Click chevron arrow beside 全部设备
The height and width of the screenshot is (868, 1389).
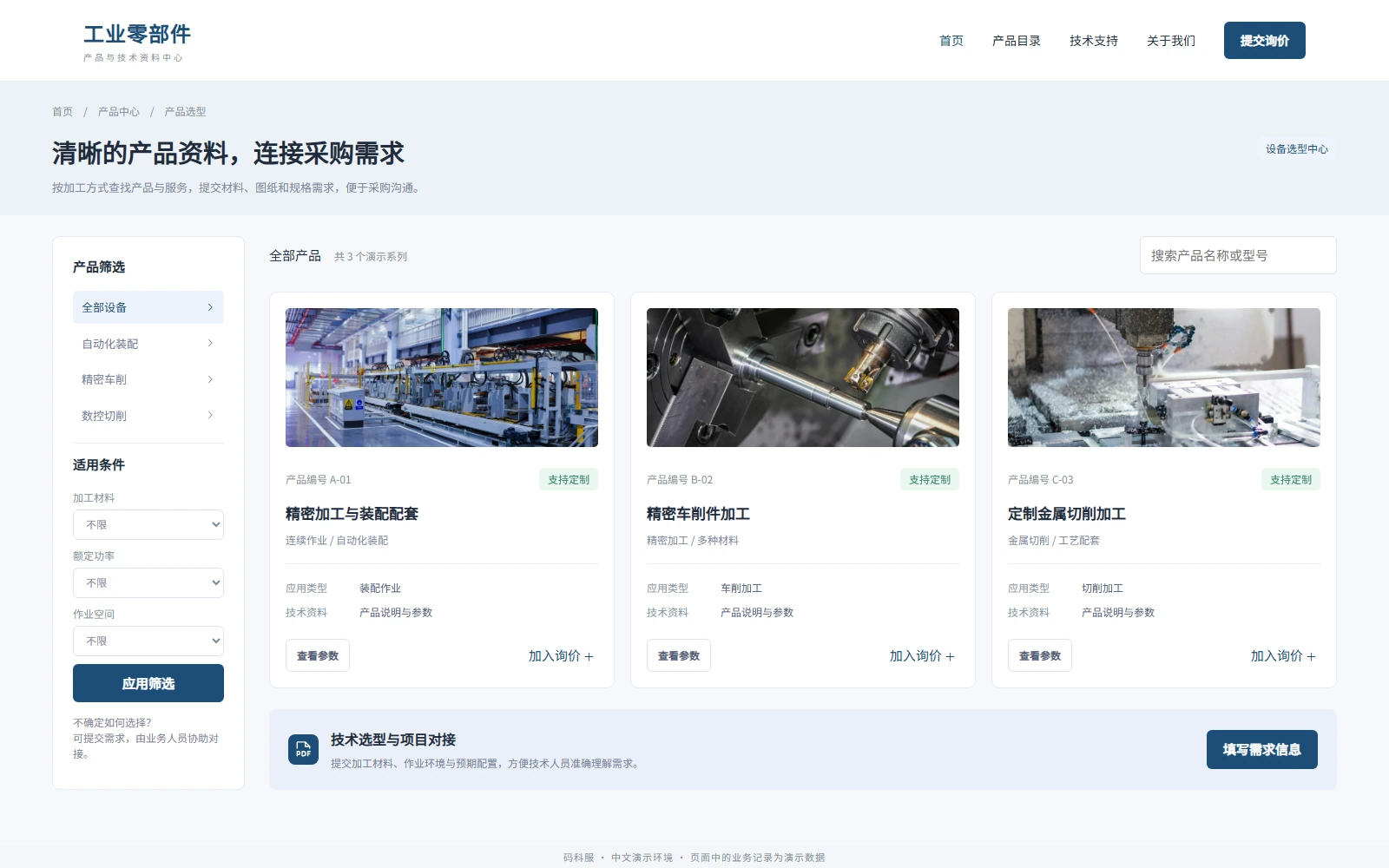pos(210,307)
